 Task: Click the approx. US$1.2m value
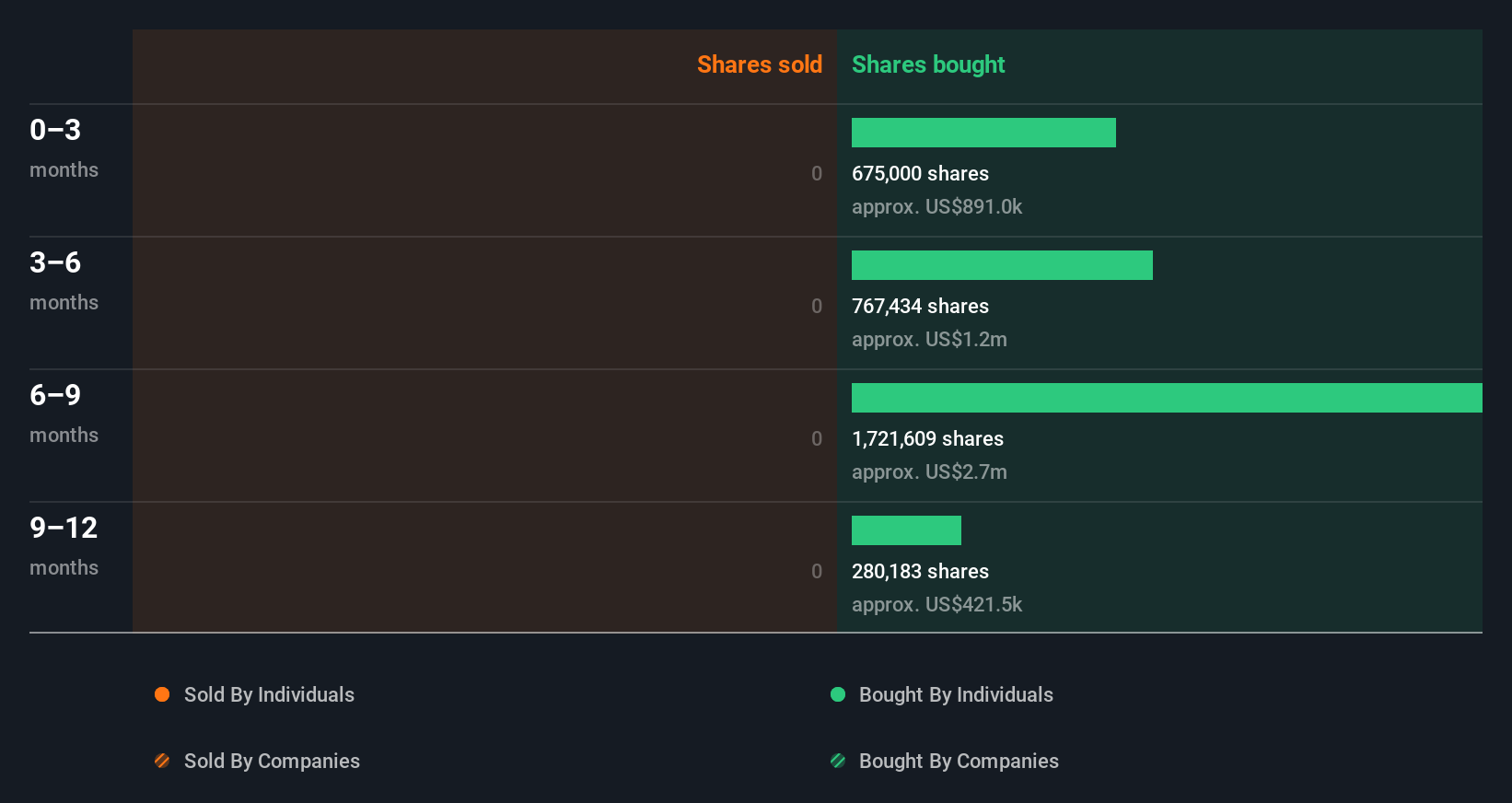click(x=929, y=340)
